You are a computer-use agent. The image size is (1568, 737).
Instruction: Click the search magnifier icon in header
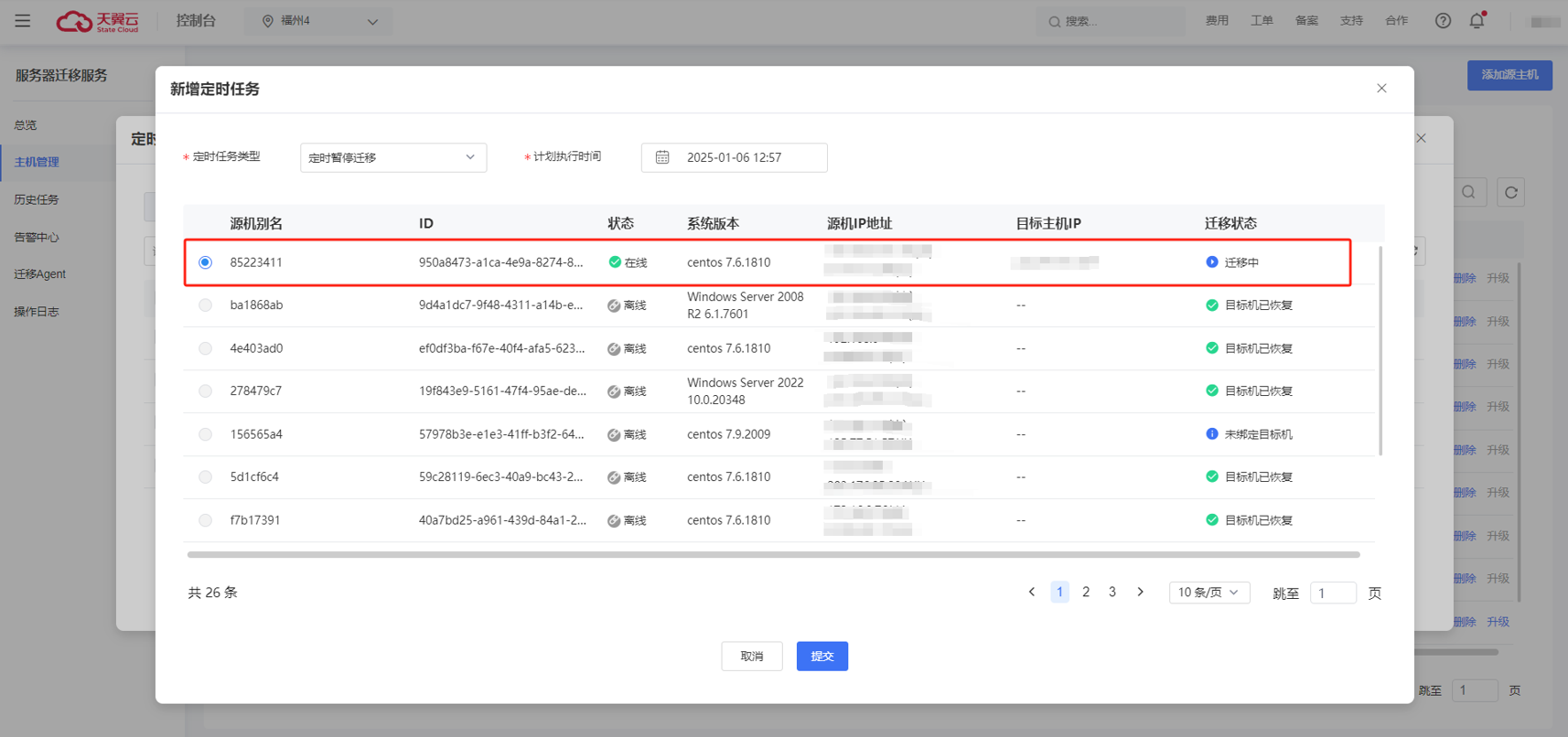coord(1055,21)
